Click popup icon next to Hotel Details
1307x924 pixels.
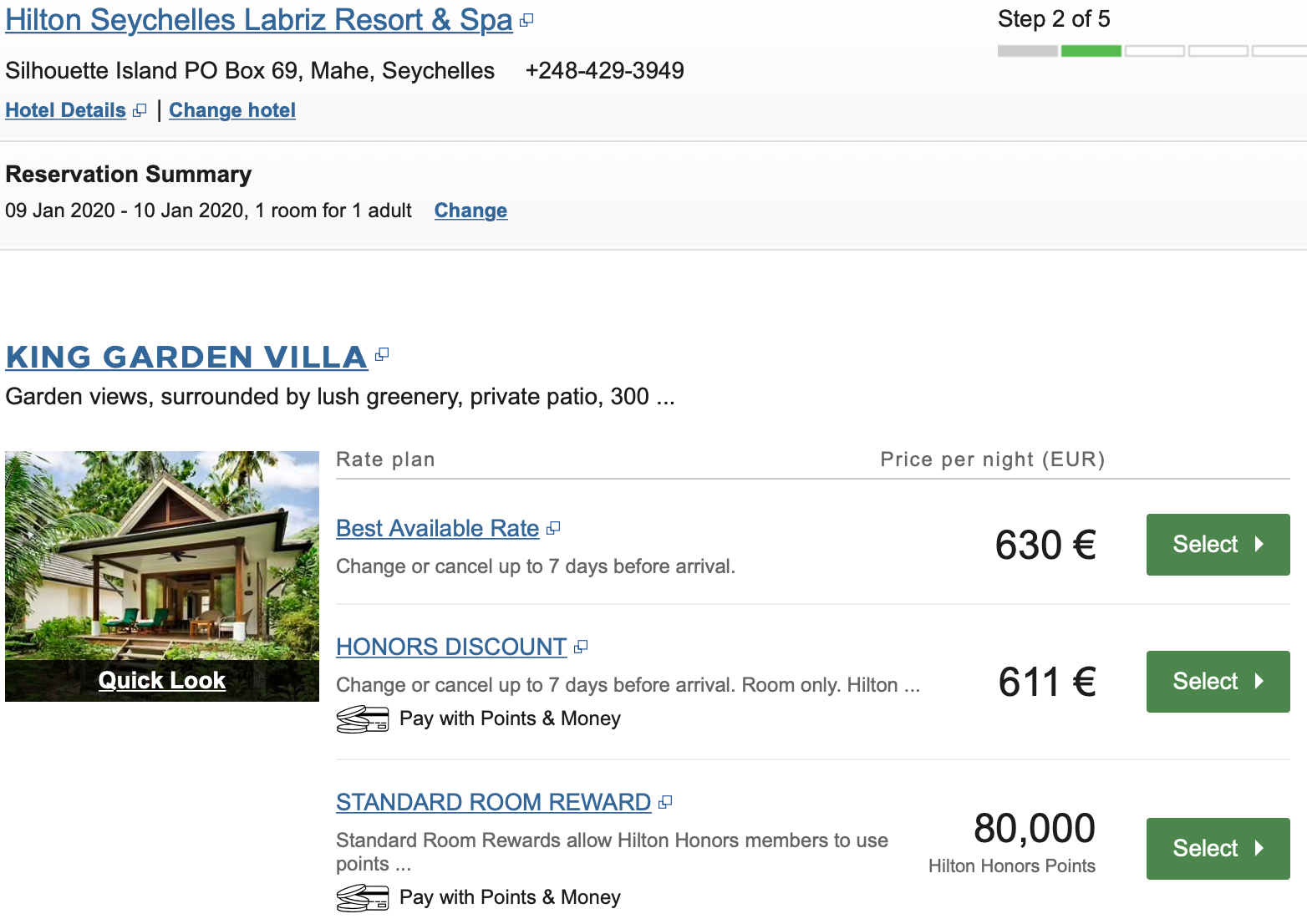[140, 110]
